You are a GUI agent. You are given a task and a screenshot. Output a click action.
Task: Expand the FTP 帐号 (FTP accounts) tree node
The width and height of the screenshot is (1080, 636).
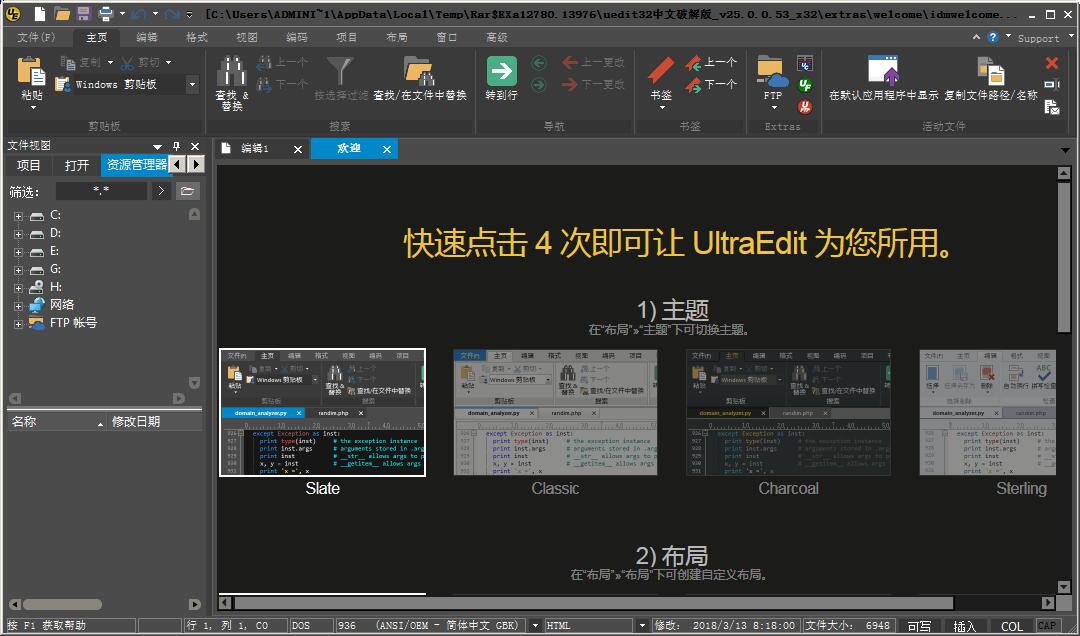[19, 323]
